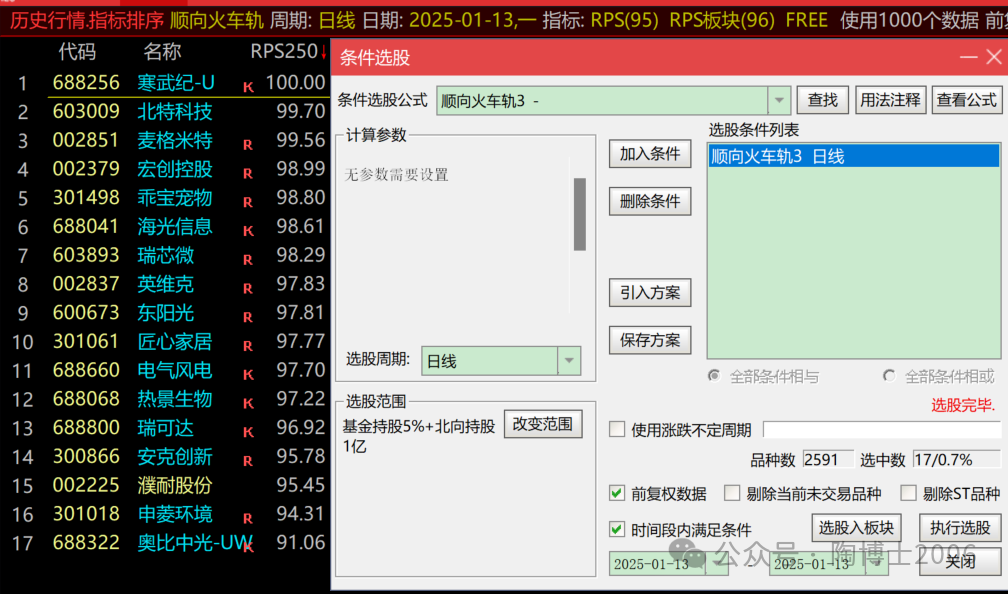Click the 选股入板块 button
This screenshot has height=594, width=1008.
coord(856,528)
